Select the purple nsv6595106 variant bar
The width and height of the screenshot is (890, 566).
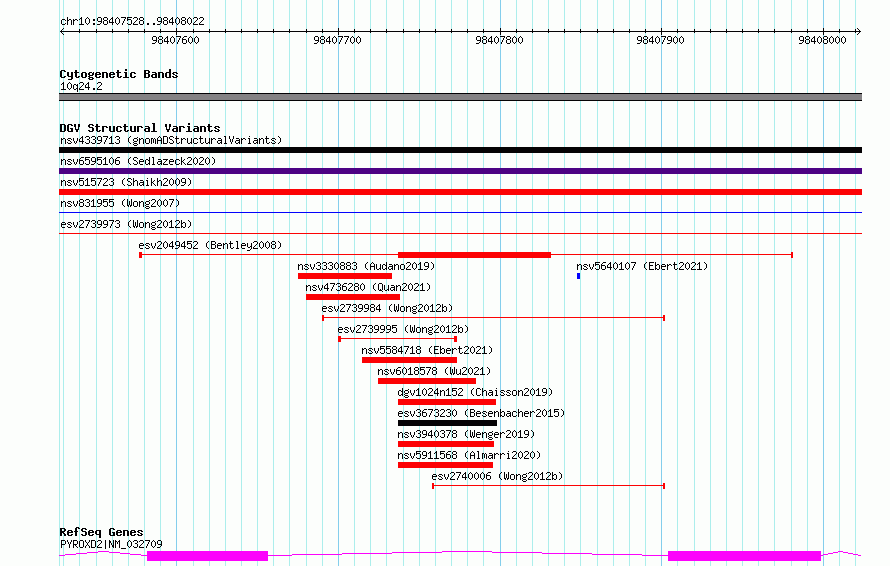pyautogui.click(x=460, y=171)
